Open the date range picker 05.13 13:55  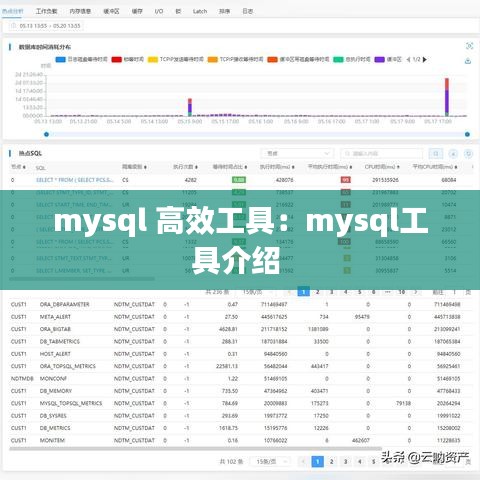click(x=46, y=26)
